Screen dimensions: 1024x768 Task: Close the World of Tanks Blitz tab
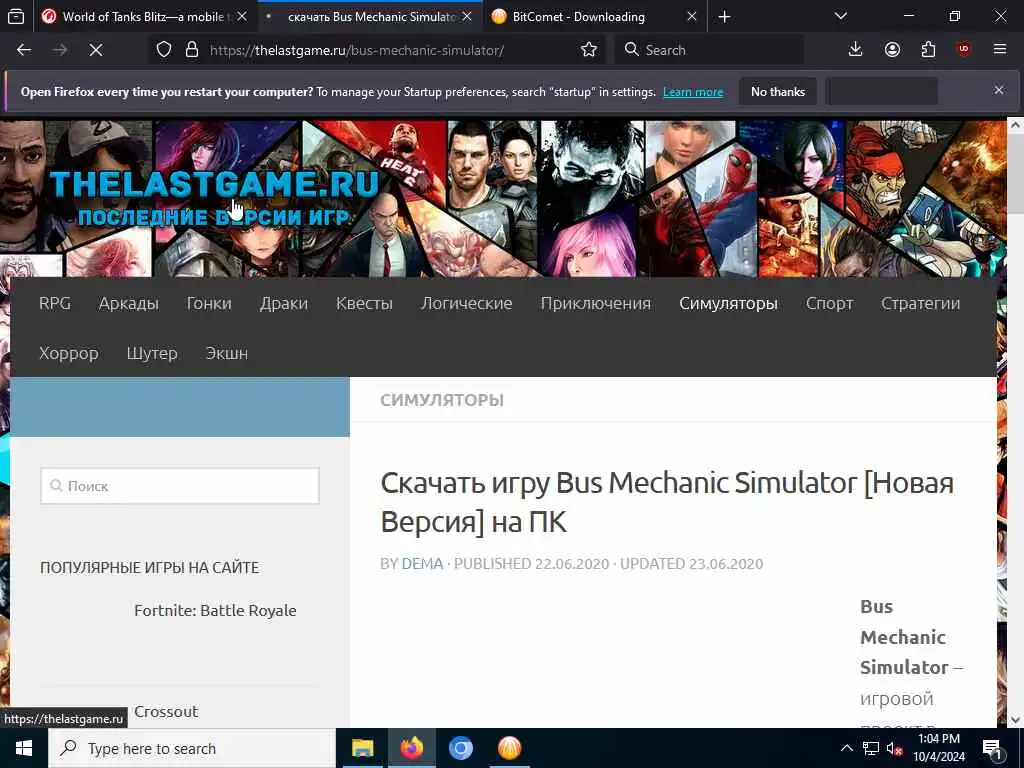242,17
